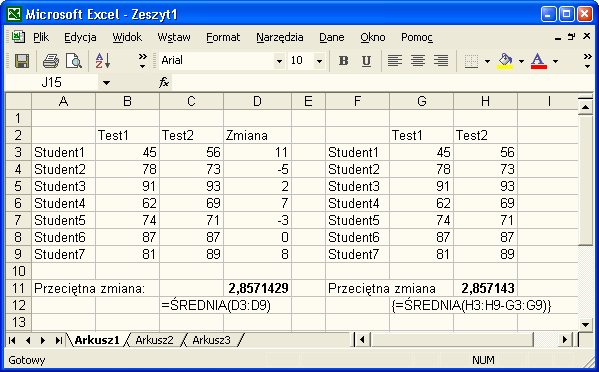The width and height of the screenshot is (599, 372).
Task: Expand more standard toolbar options chevron
Action: click(142, 61)
